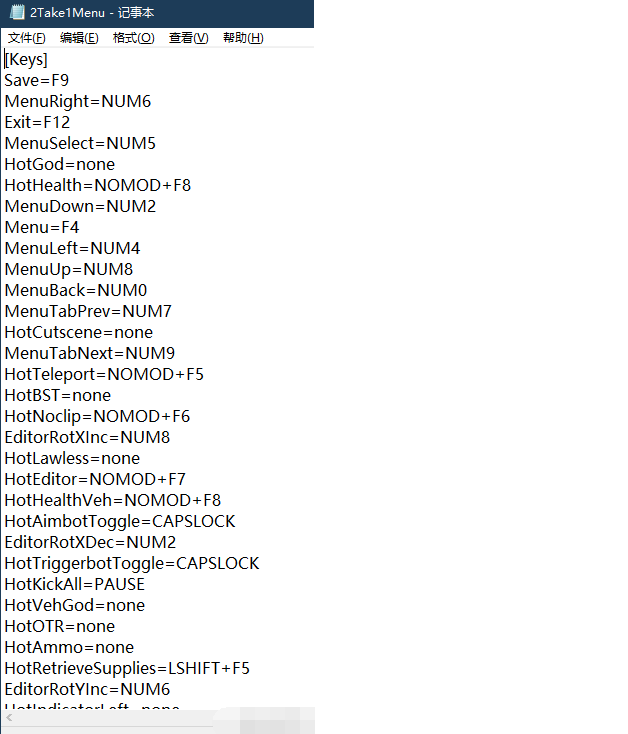This screenshot has height=734, width=628.
Task: Click the MenuTabNext=NUM9 line
Action: (x=89, y=353)
